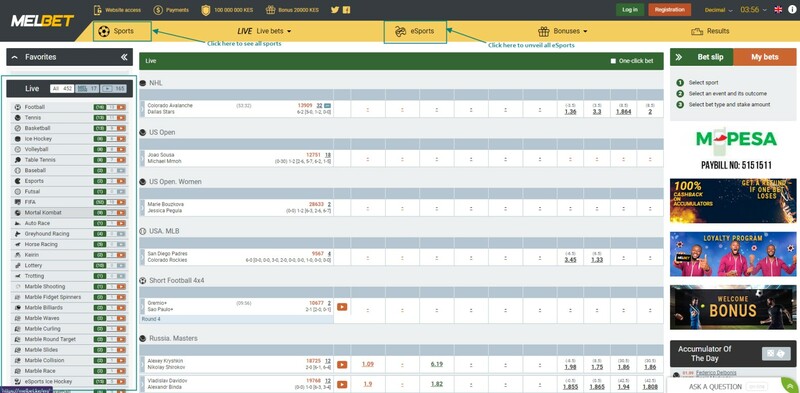Click the Registration button
The width and height of the screenshot is (800, 393).
[669, 10]
